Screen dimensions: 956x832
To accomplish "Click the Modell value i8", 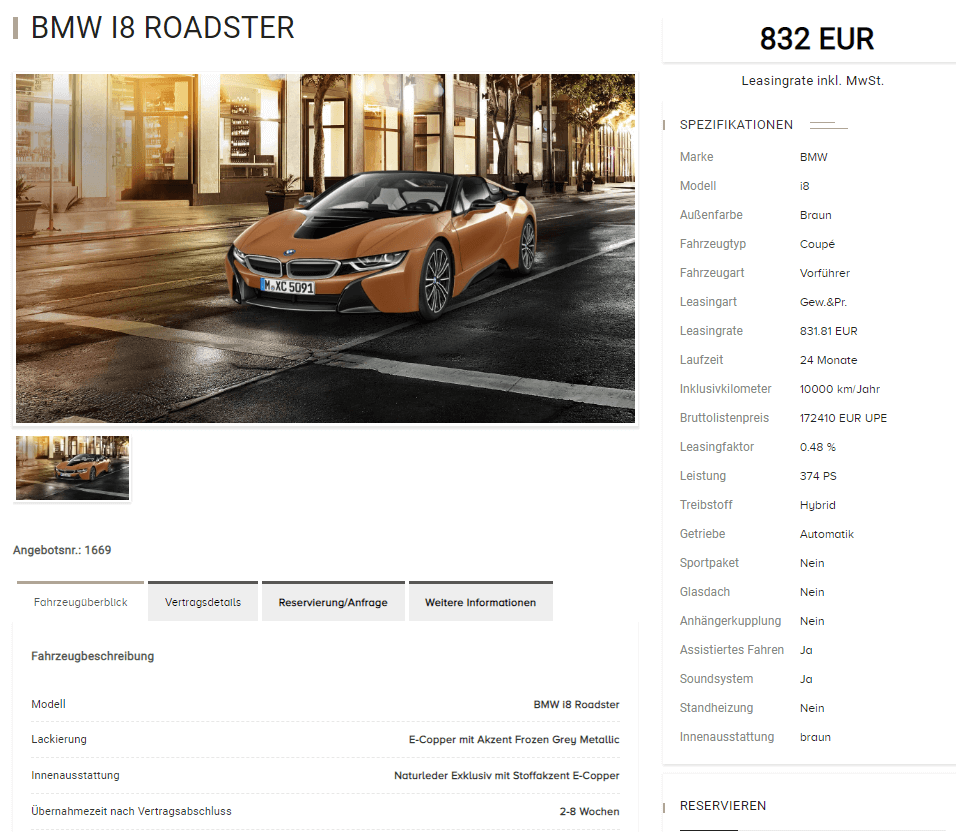I will 805,186.
